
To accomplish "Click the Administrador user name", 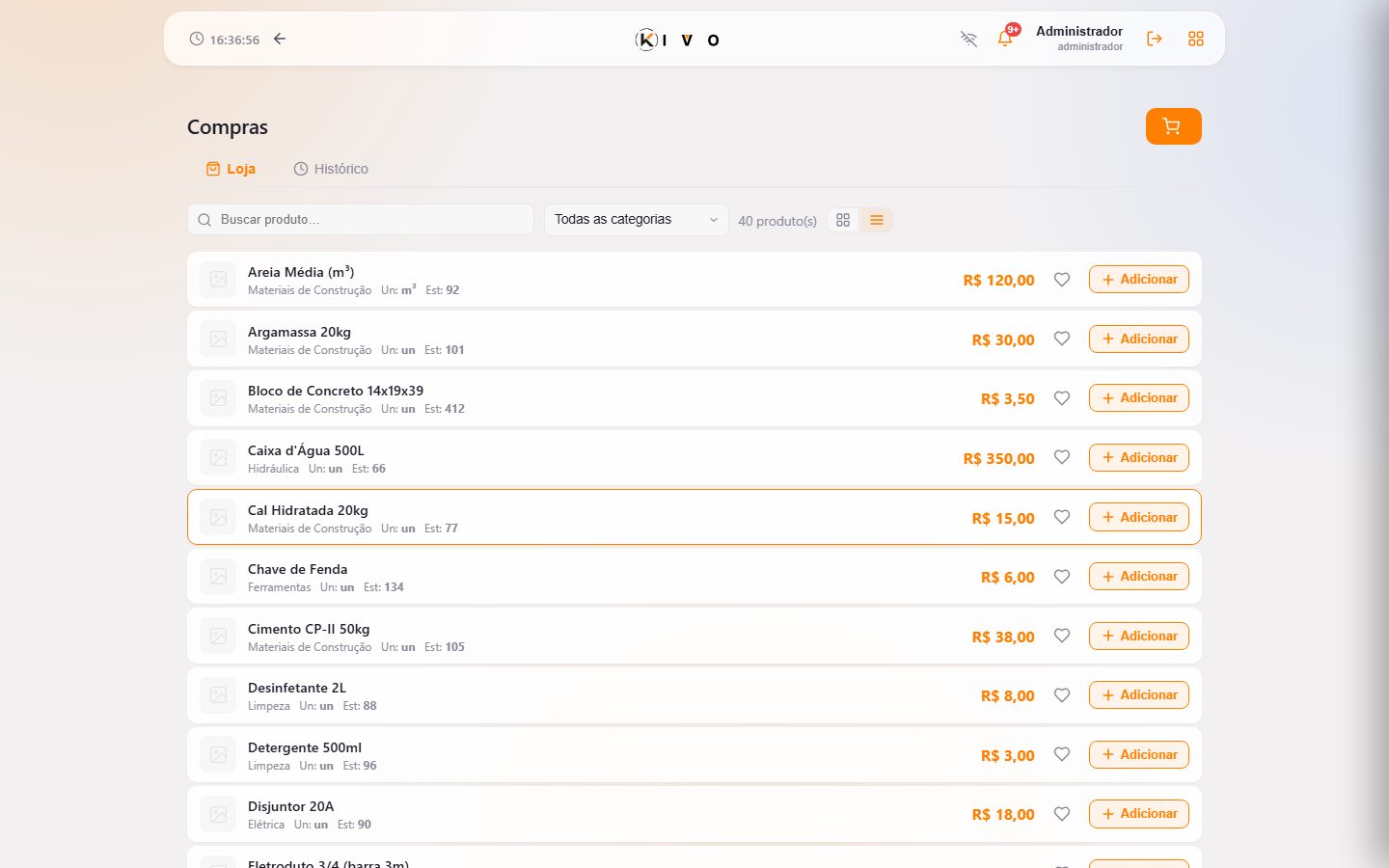I will point(1079,31).
